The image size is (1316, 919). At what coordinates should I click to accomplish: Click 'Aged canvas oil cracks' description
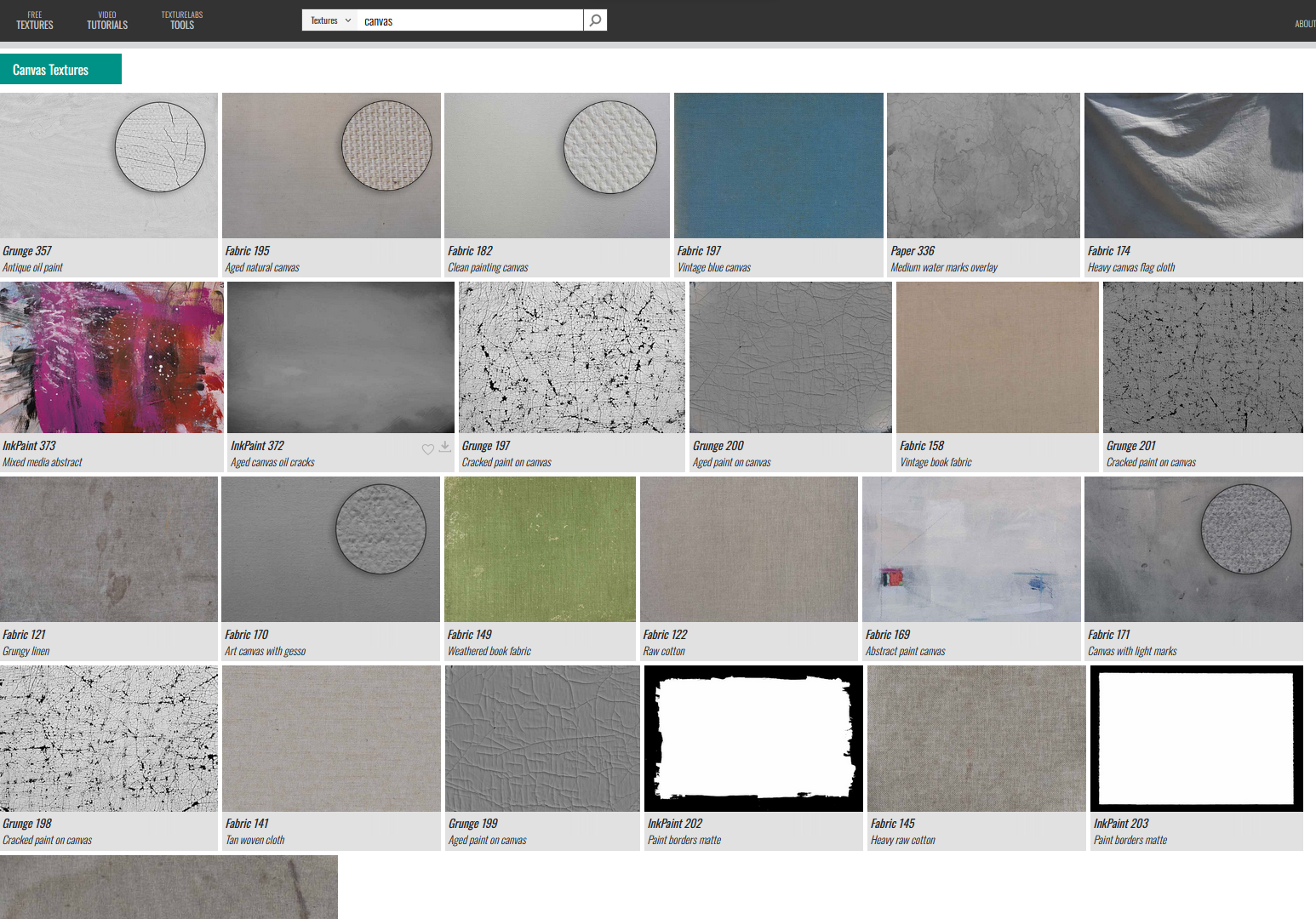pyautogui.click(x=272, y=462)
